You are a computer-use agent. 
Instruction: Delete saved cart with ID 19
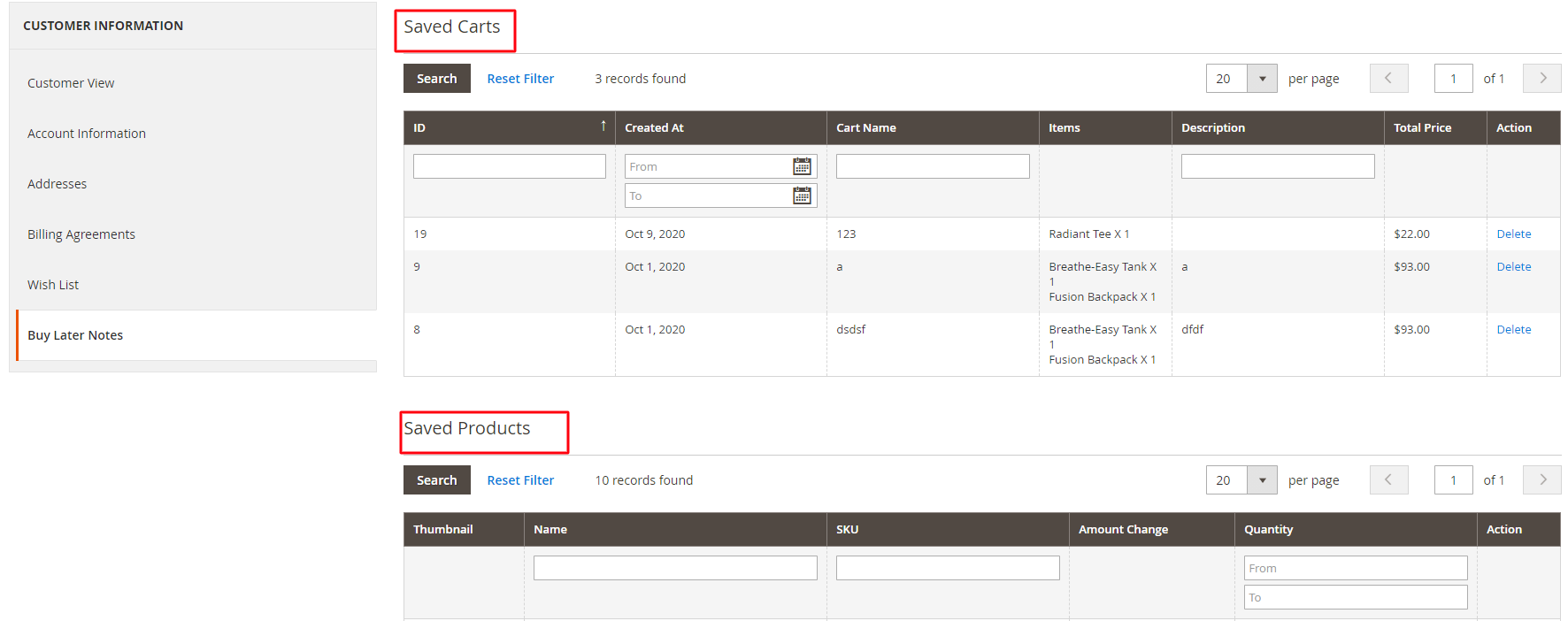(x=1513, y=234)
